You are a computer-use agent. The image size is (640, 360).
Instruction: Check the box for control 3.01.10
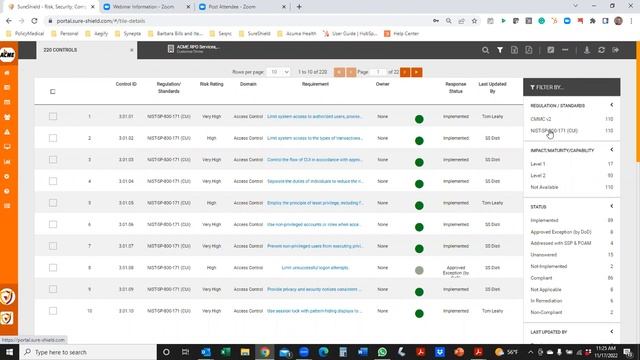click(x=53, y=311)
